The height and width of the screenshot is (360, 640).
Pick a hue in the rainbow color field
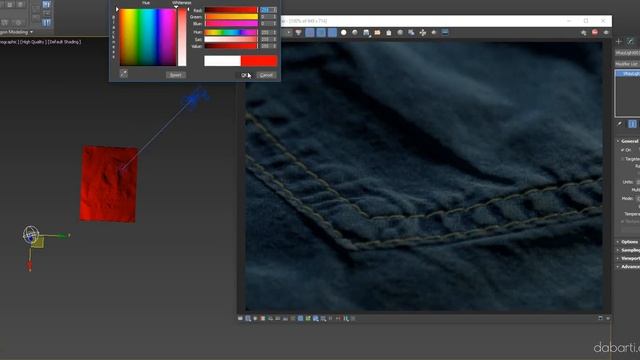[x=148, y=37]
